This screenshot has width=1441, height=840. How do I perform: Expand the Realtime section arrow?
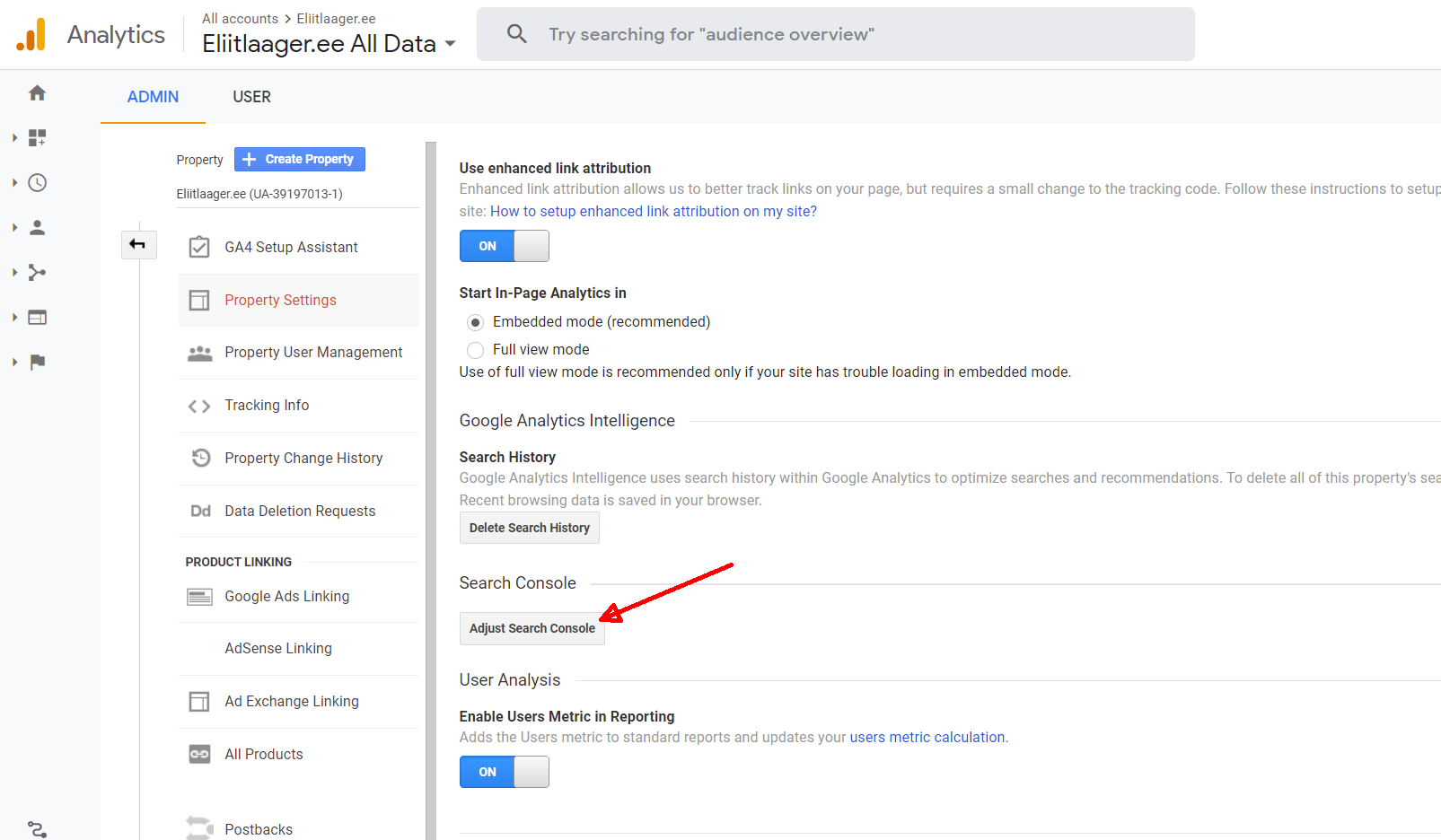[14, 183]
